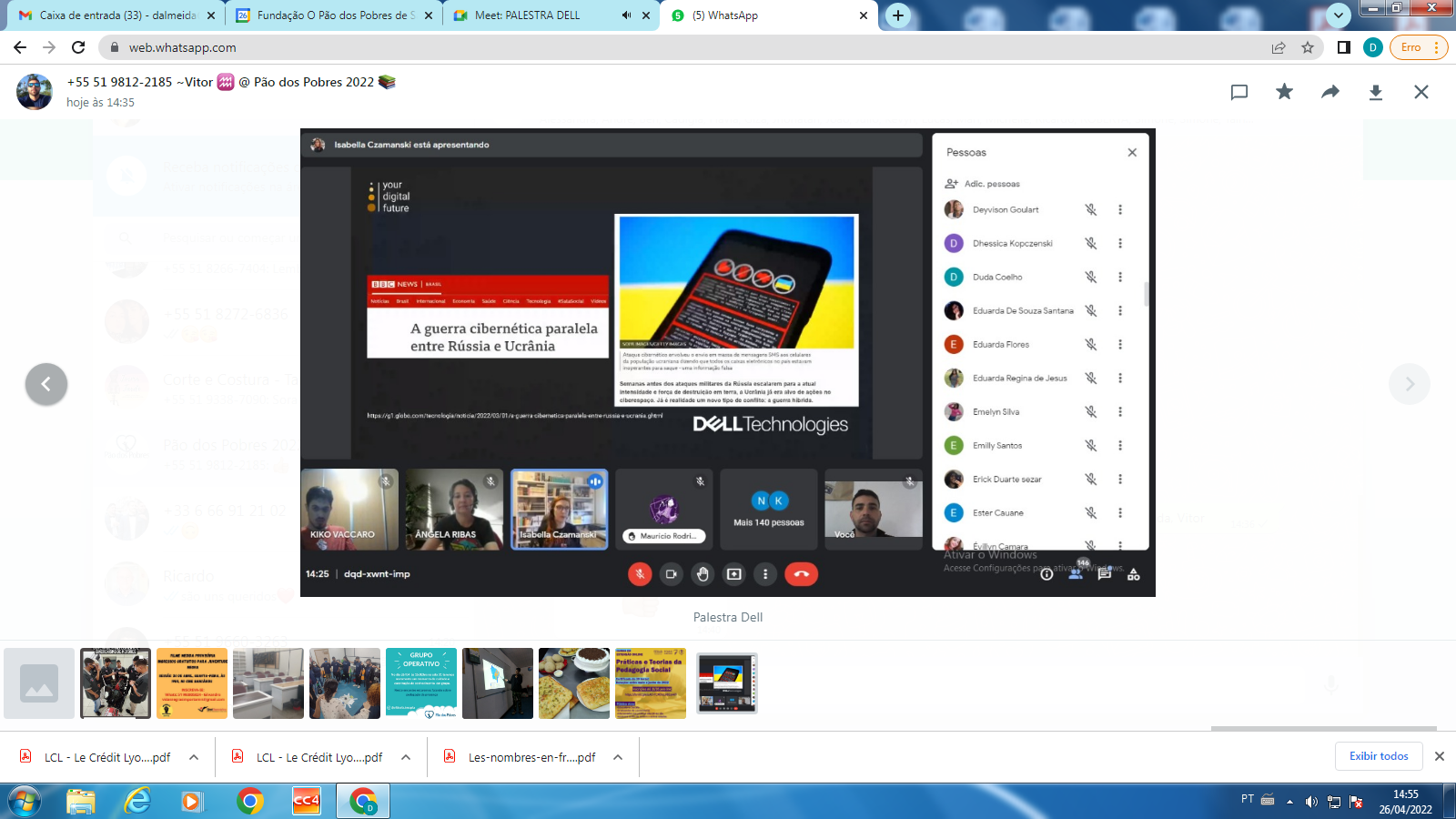Viewport: 1456px width, 819px height.
Task: Open volume control in system tray
Action: pyautogui.click(x=1311, y=802)
